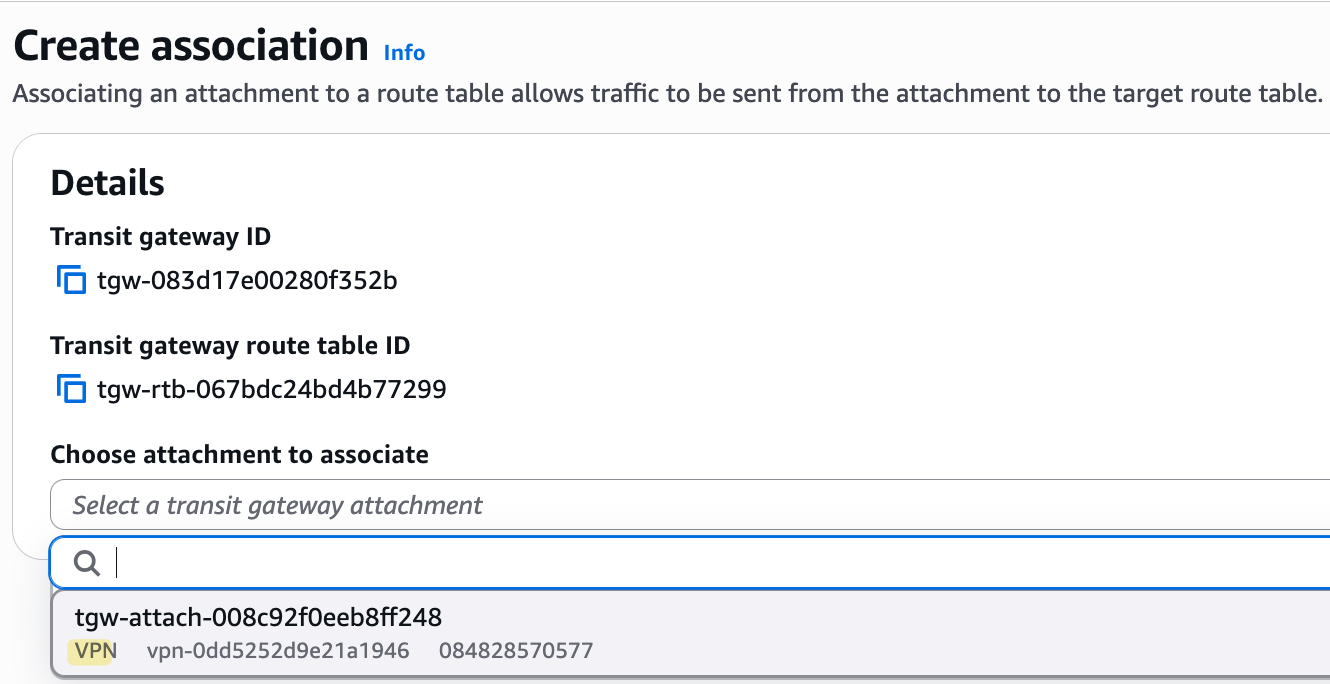The image size is (1330, 684).
Task: Copy the transit gateway ID tgw-083d17e00280f352b
Action: coord(71,281)
